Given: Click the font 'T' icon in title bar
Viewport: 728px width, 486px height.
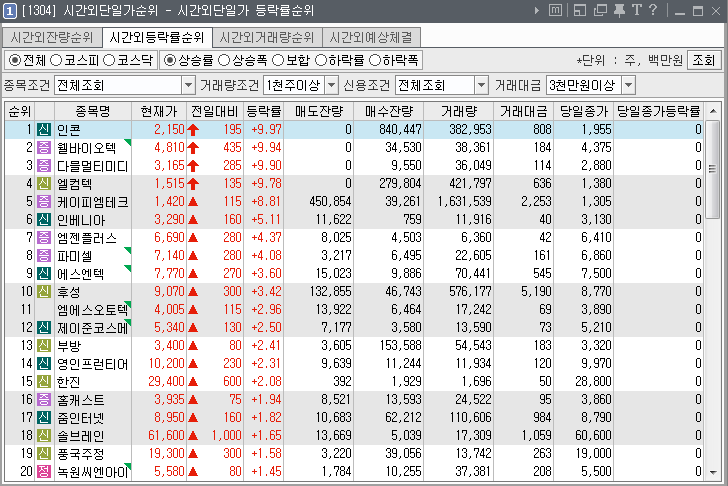Looking at the screenshot, I should click(637, 10).
